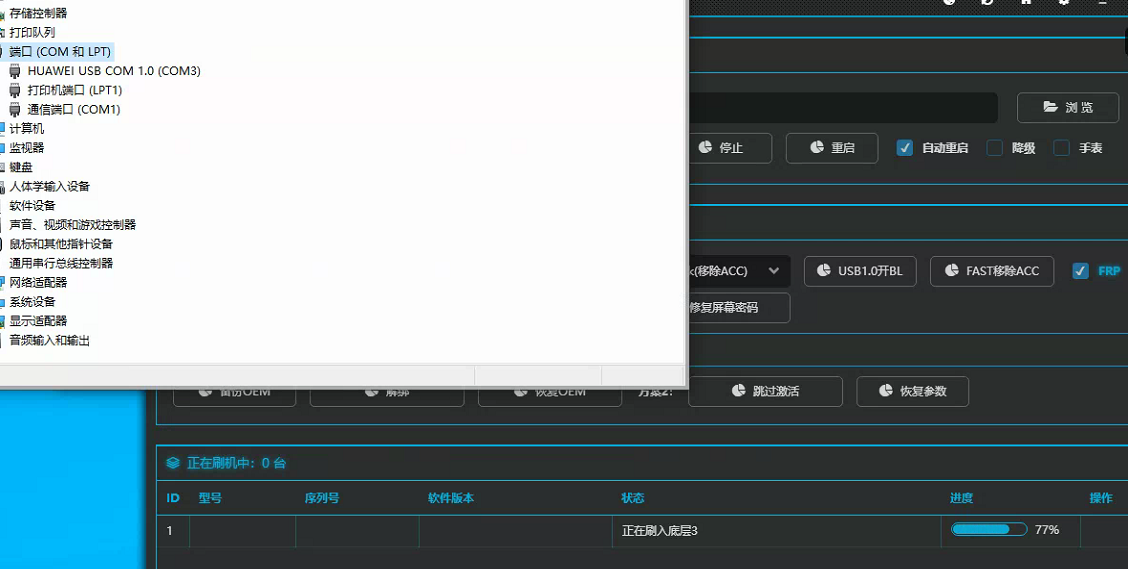Click the port icon beside 通信端口 (COM1)
1128x569 pixels.
pos(14,109)
